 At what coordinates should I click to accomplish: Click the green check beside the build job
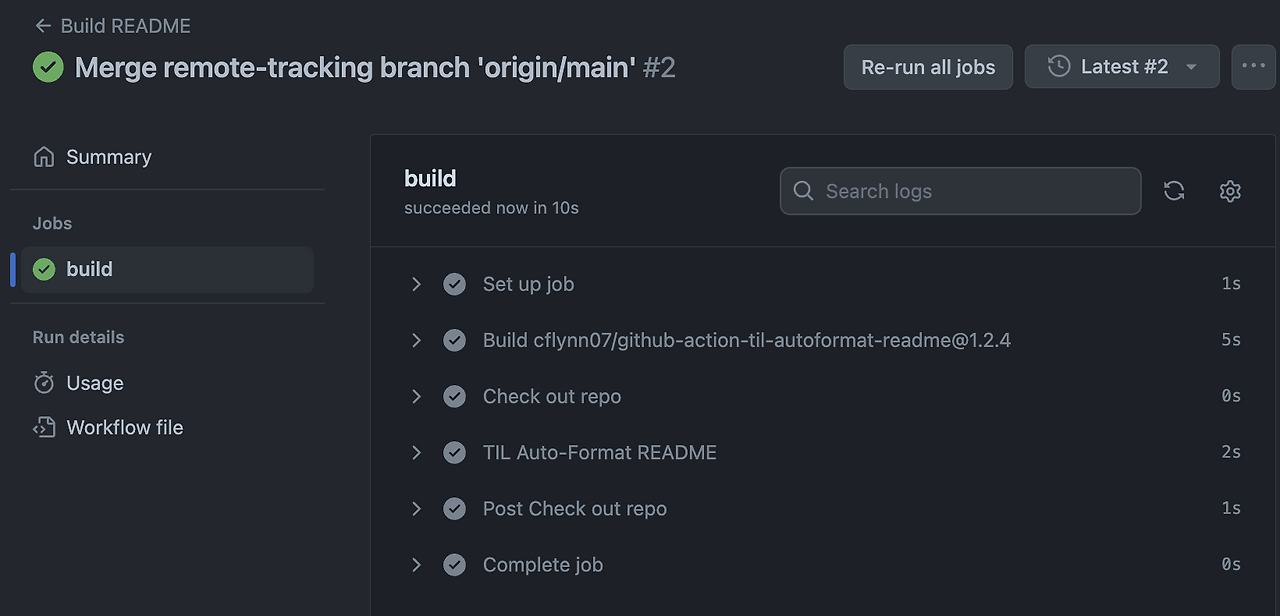44,268
